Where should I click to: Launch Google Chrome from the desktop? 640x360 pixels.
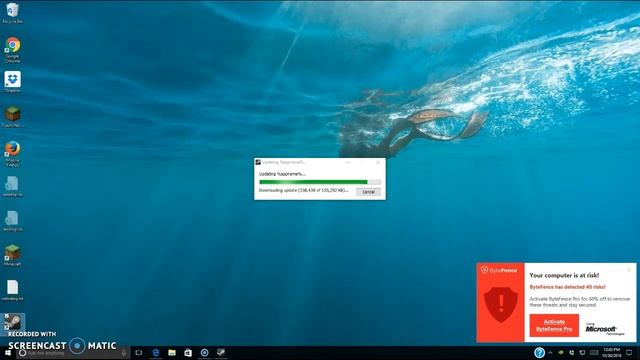[x=12, y=49]
